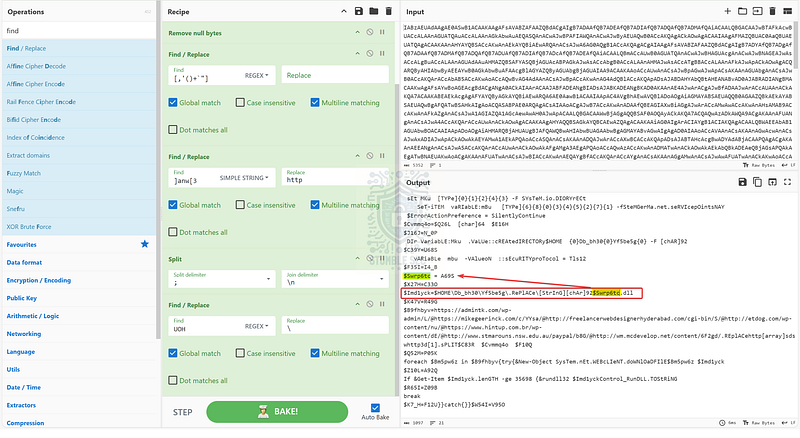
Task: Click the Favourites star icon
Action: point(145,244)
